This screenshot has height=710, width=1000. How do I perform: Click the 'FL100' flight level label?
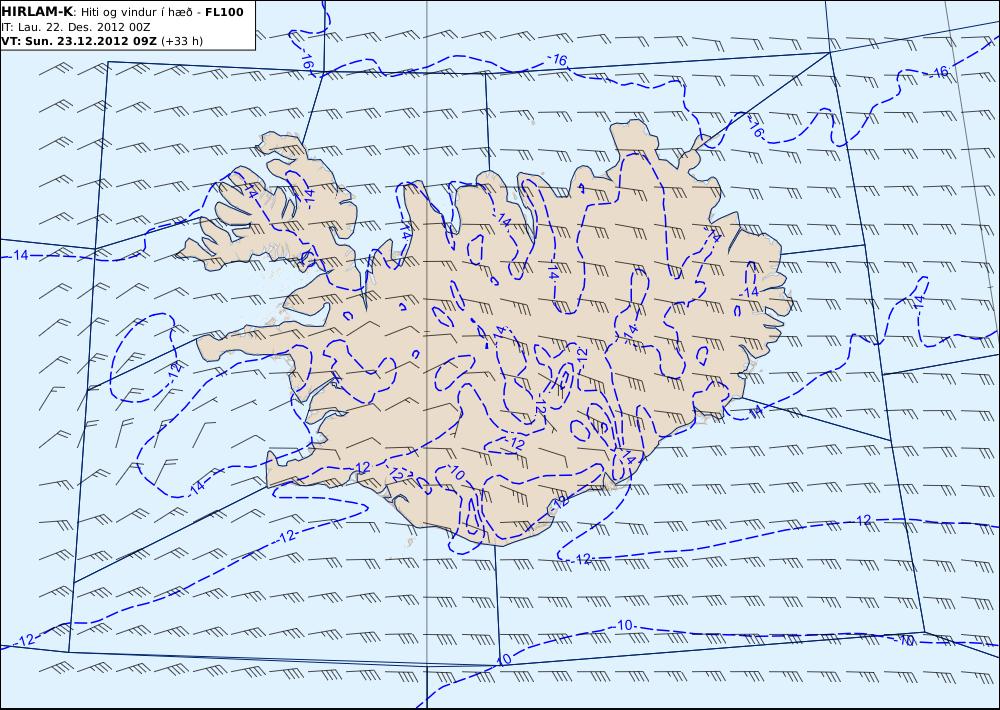pos(224,12)
